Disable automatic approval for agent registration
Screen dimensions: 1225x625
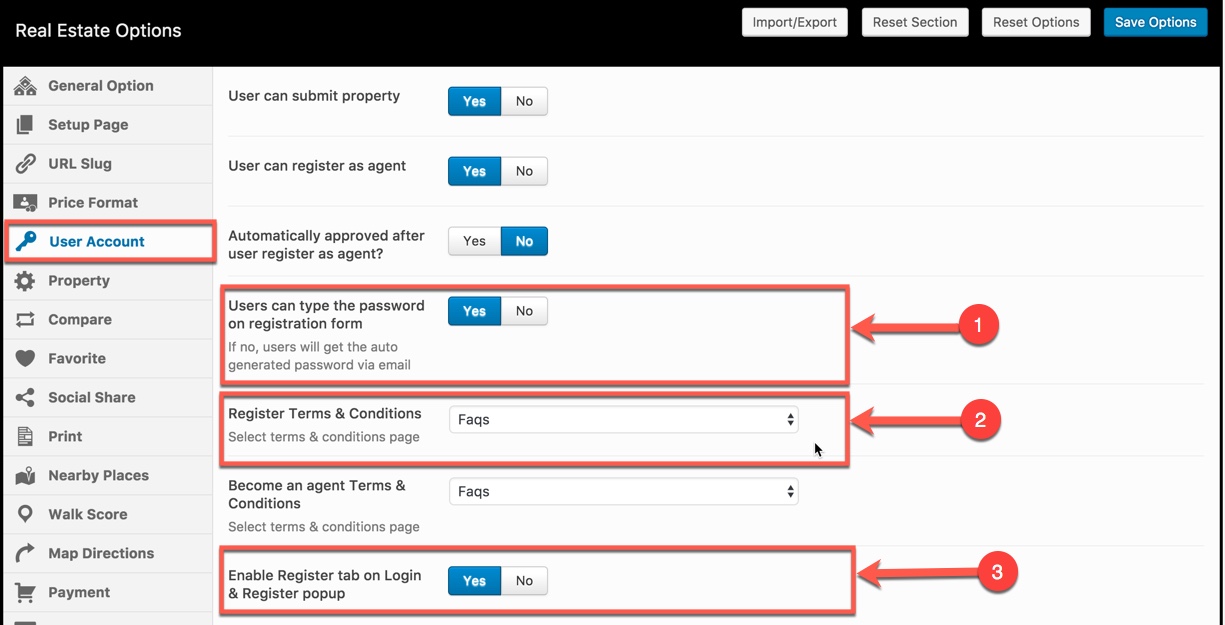coord(524,241)
